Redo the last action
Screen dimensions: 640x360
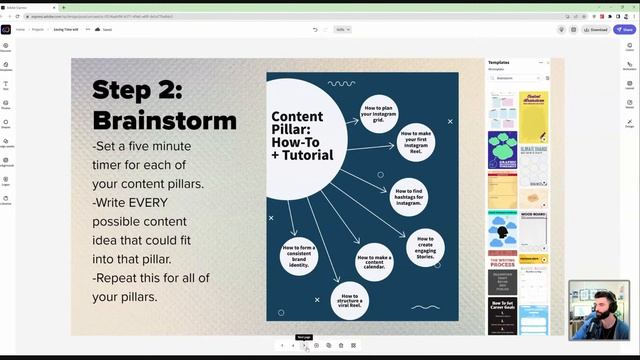(326, 29)
